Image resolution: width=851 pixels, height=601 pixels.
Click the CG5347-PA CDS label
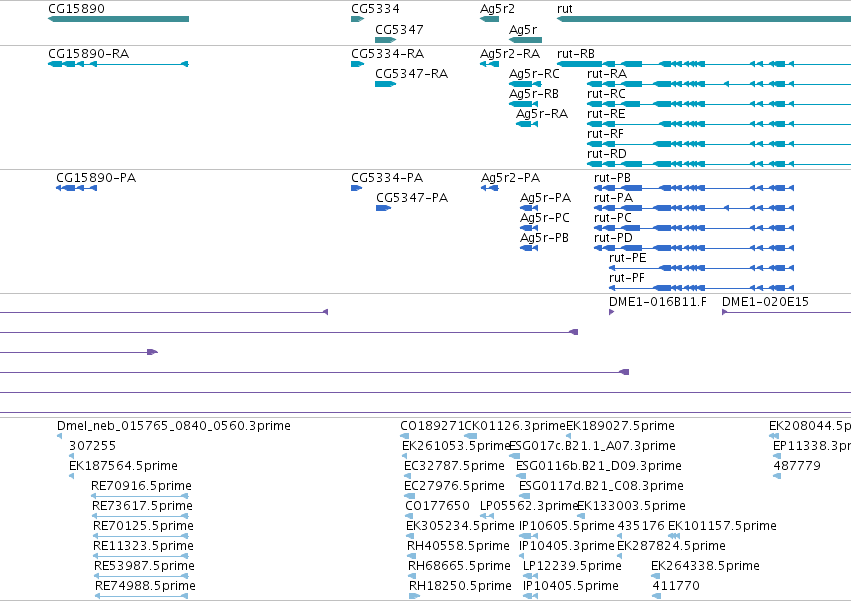pos(412,198)
